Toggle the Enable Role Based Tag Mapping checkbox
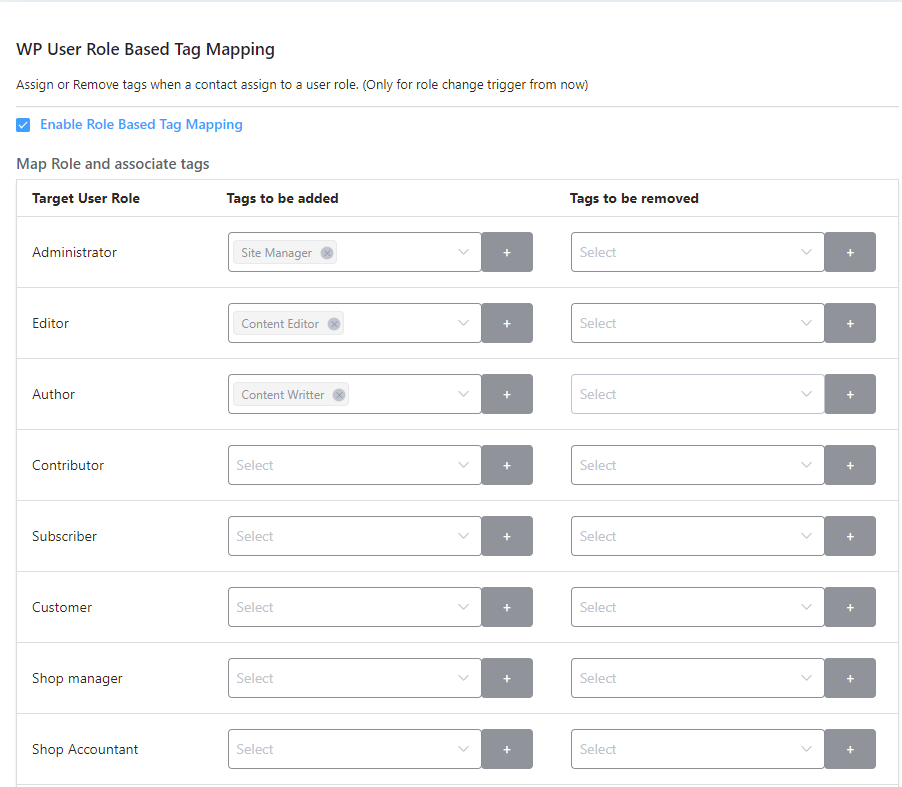The image size is (902, 787). (x=23, y=125)
